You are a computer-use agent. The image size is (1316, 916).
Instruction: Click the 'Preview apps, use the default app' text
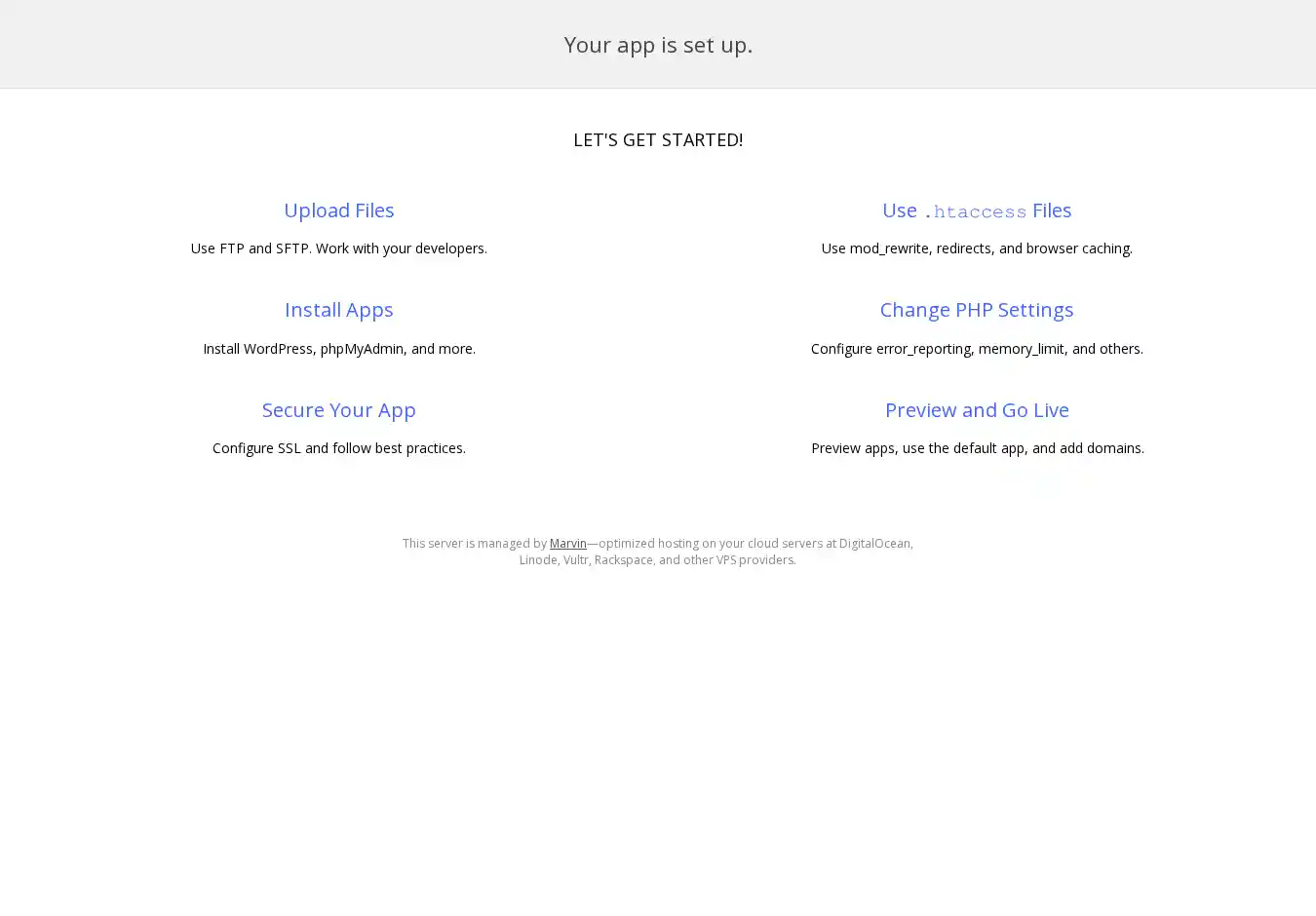[977, 448]
